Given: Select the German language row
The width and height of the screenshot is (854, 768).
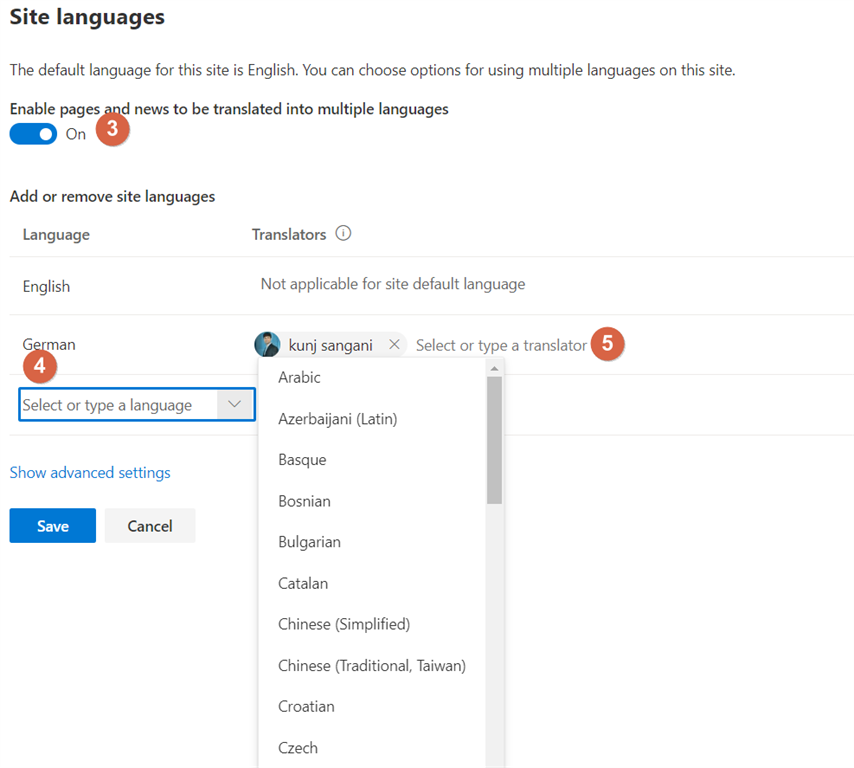Looking at the screenshot, I should pos(48,344).
